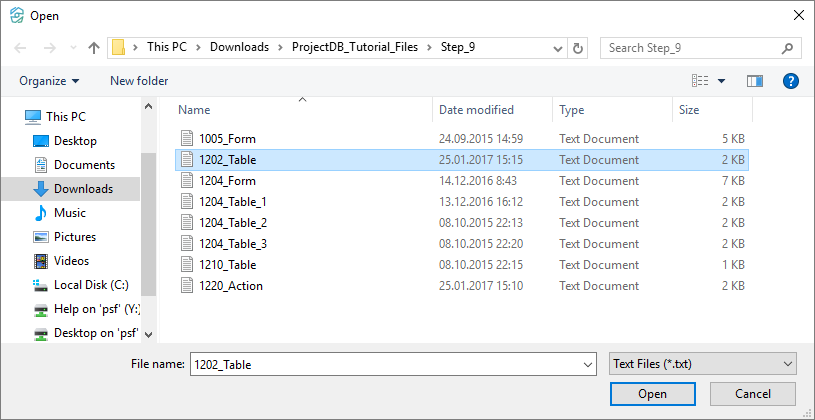815x420 pixels.
Task: Toggle the preview pane icon
Action: 755,81
